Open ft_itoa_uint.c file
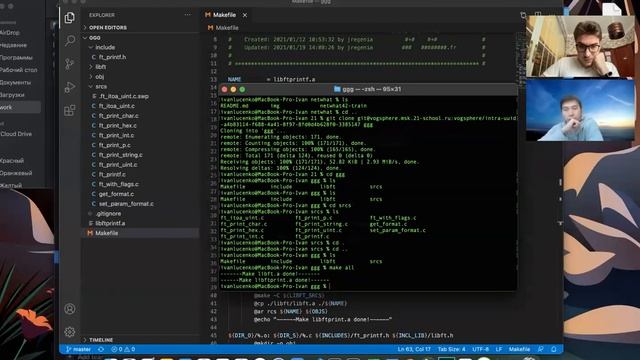 pyautogui.click(x=116, y=106)
